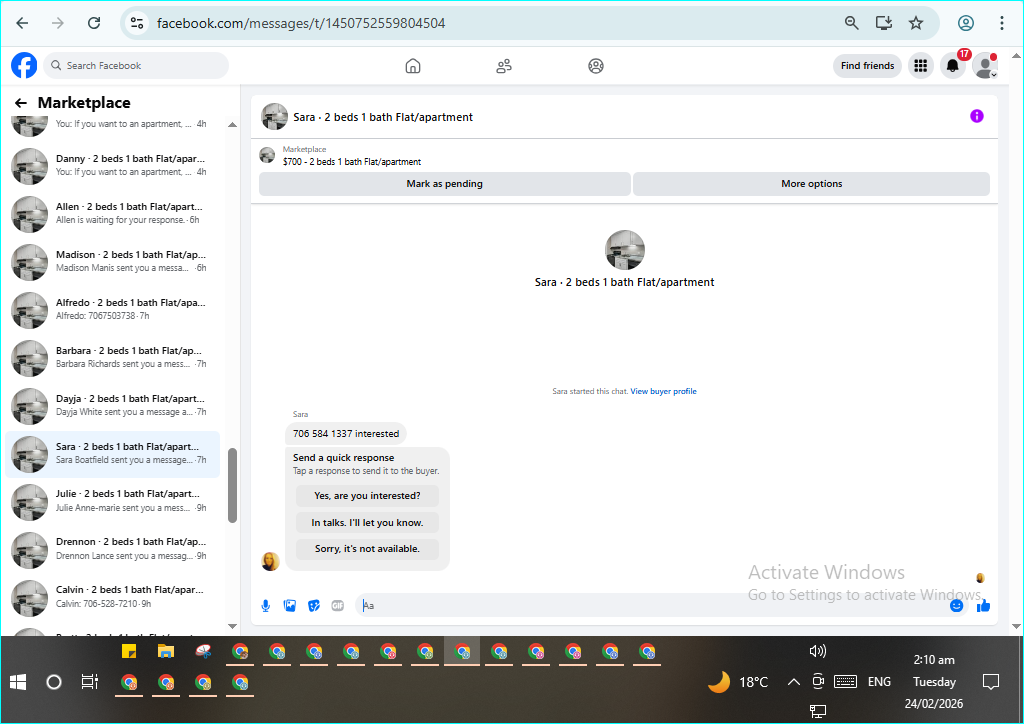This screenshot has width=1024, height=724.
Task: Open Calvin's apartment conversation
Action: pyautogui.click(x=112, y=597)
